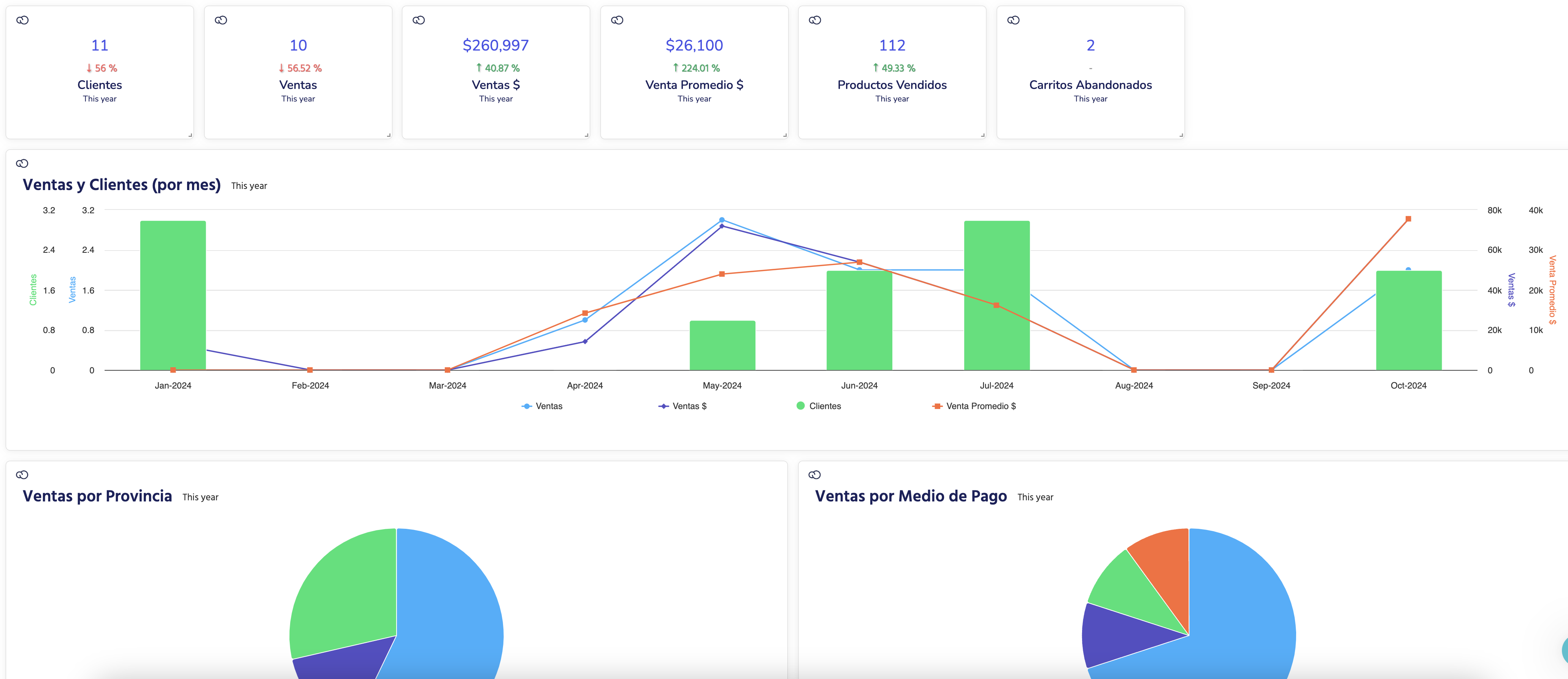Click the May-2024 peak point of Ventas line

(722, 220)
